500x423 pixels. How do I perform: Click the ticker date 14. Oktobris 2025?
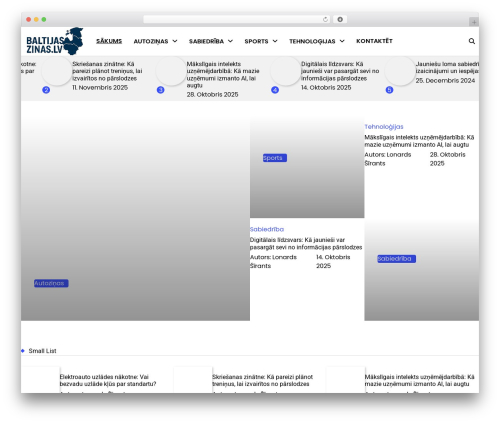click(x=326, y=87)
